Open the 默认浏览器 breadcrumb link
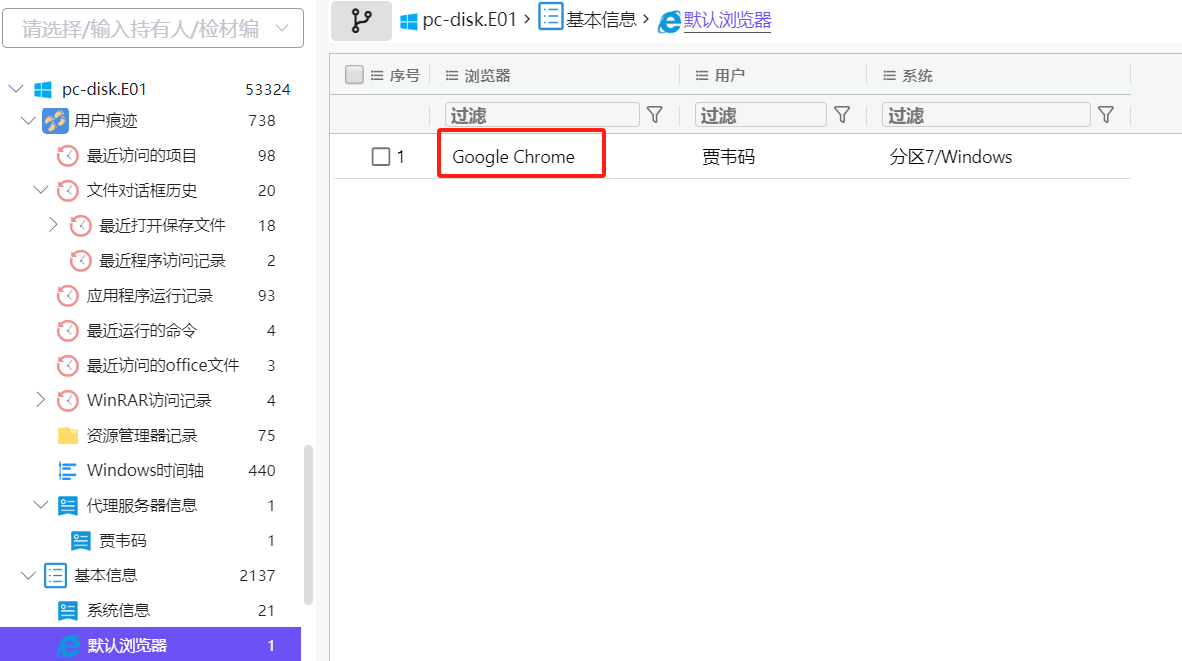The image size is (1182, 661). pyautogui.click(x=727, y=20)
